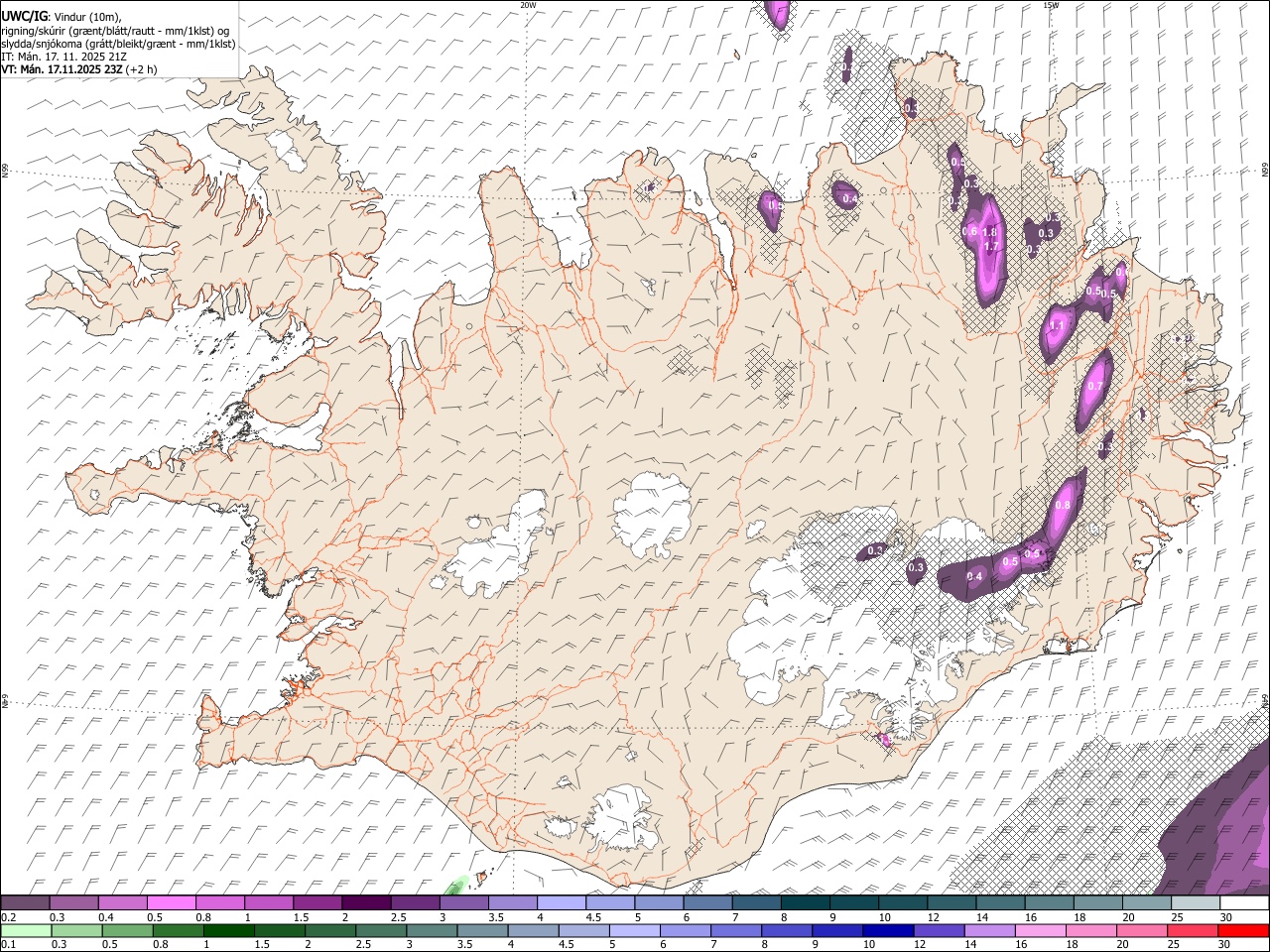Click the 'IT: Mán. 17. 11. 2025 21Z' line
This screenshot has width=1270, height=952.
click(63, 57)
